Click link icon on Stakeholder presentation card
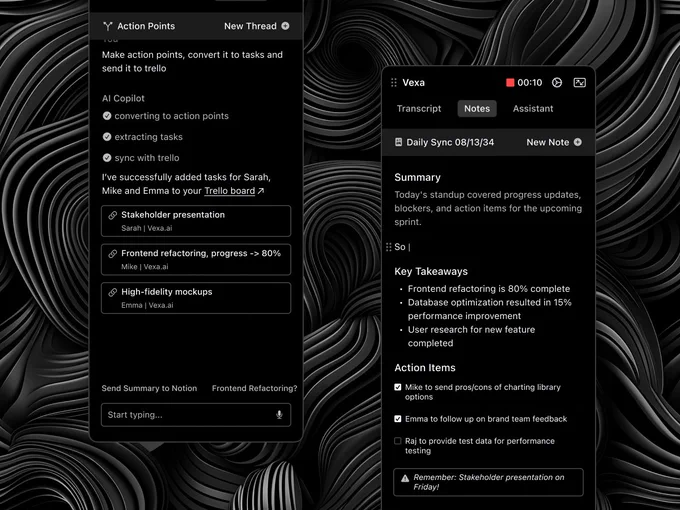680x510 pixels. (112, 215)
